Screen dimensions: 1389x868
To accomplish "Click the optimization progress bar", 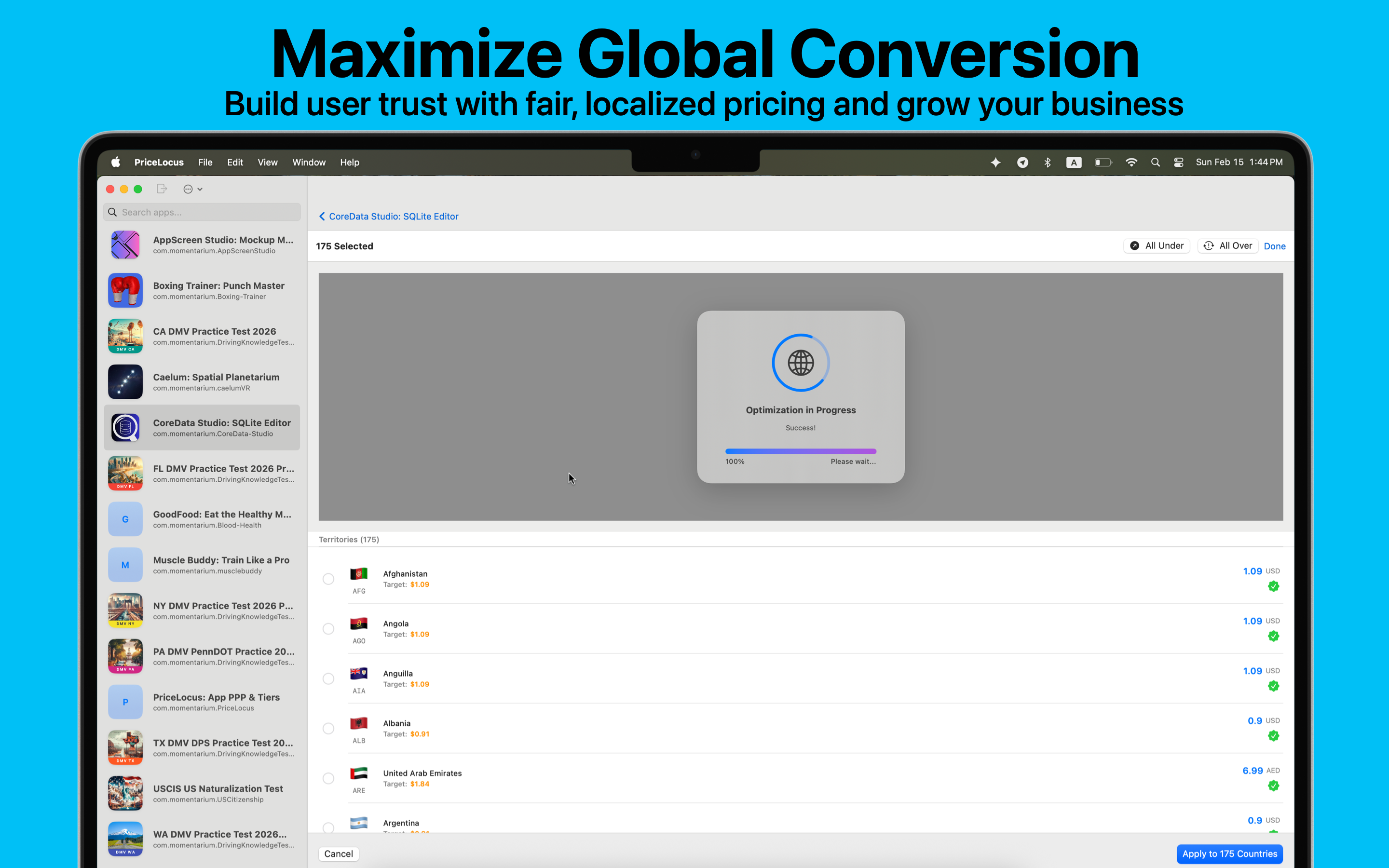I will [x=801, y=451].
